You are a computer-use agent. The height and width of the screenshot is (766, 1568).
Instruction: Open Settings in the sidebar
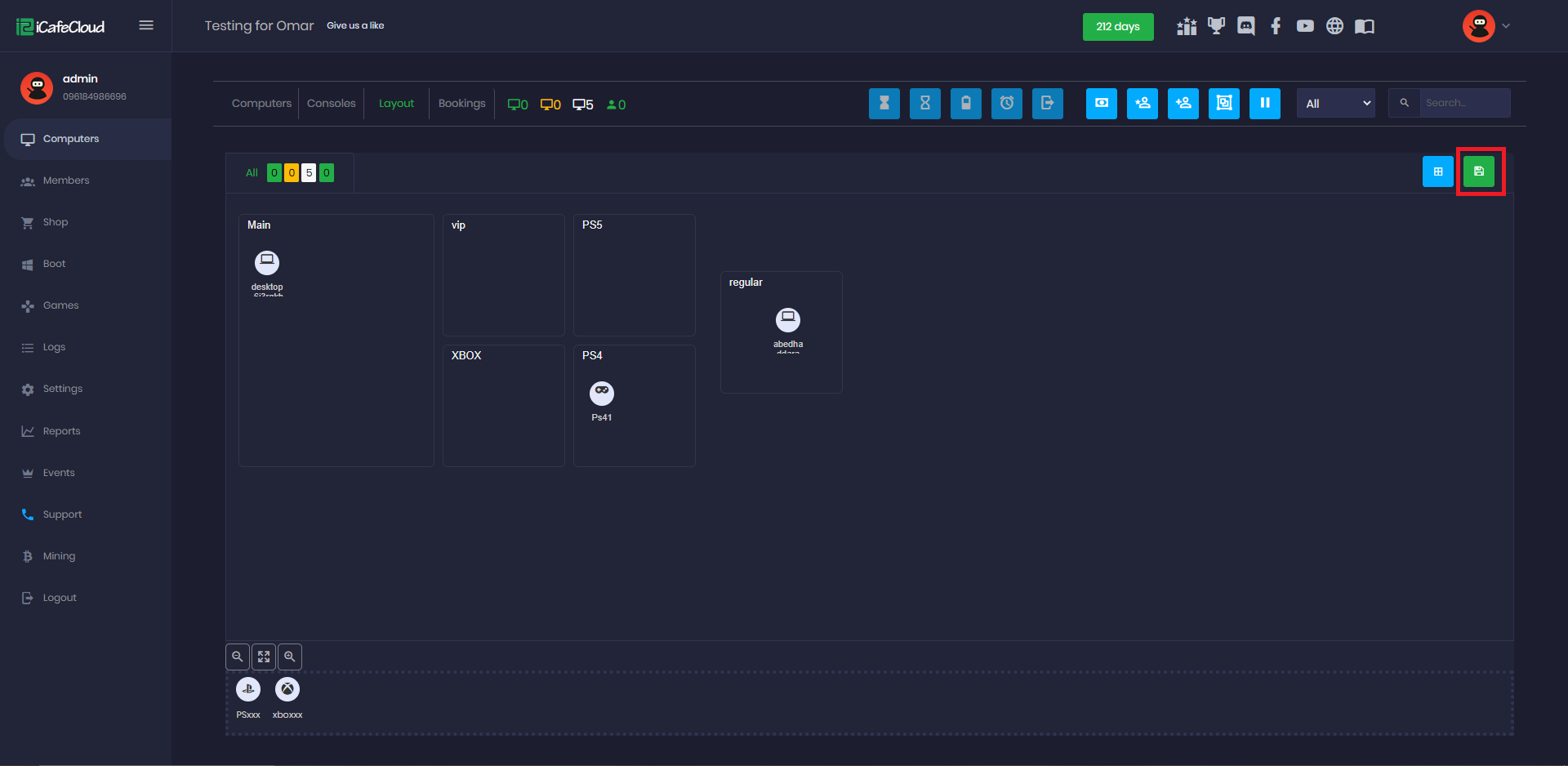pos(63,389)
